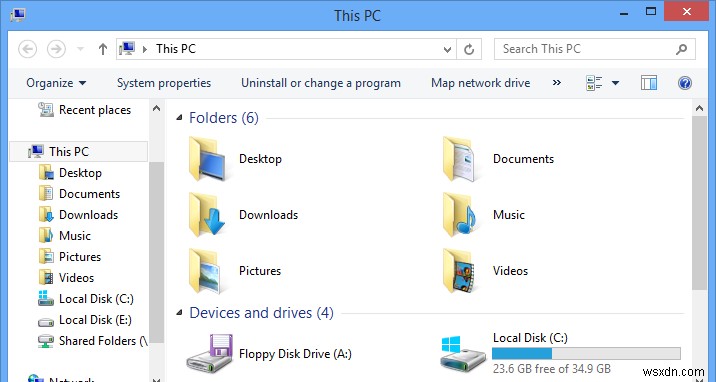Screen dimensions: 716x382
Task: Select Videos in the navigation tree
Action: coord(66,278)
